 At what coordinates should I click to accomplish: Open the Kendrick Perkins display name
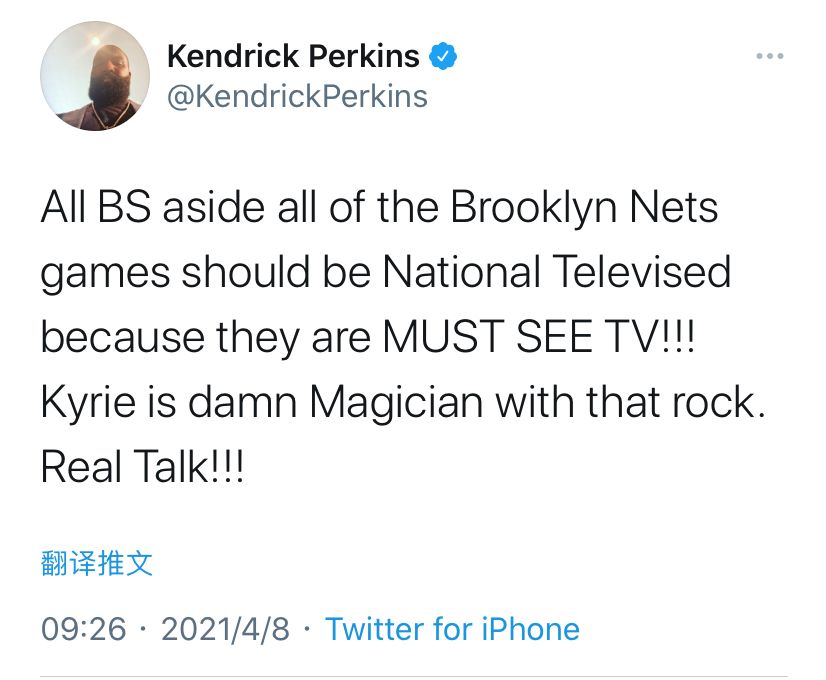293,56
